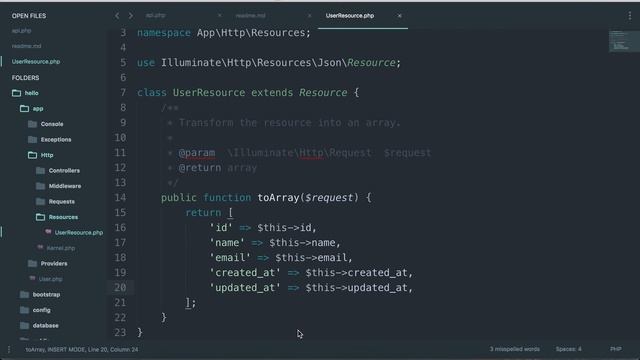Click the '$request' parameter on line 14
Screen dimensions: 640x360
pyautogui.click(x=329, y=198)
